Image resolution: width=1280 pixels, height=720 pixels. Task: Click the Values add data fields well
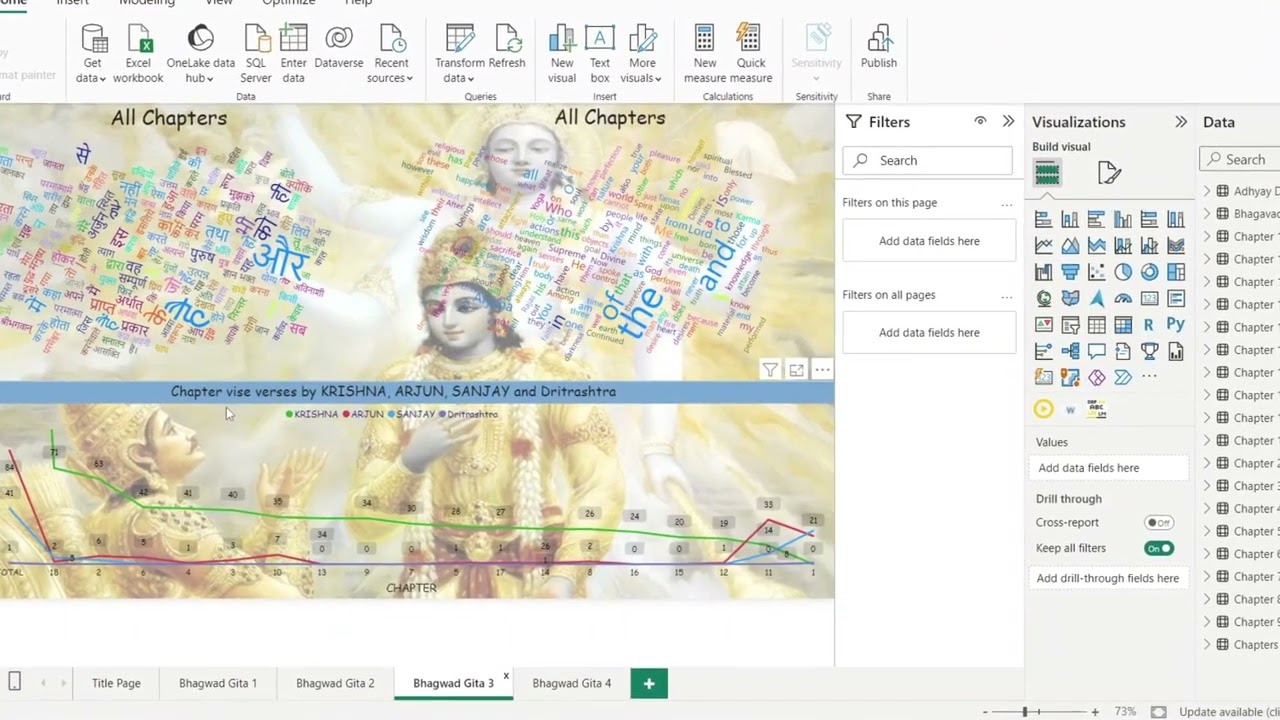click(1110, 467)
